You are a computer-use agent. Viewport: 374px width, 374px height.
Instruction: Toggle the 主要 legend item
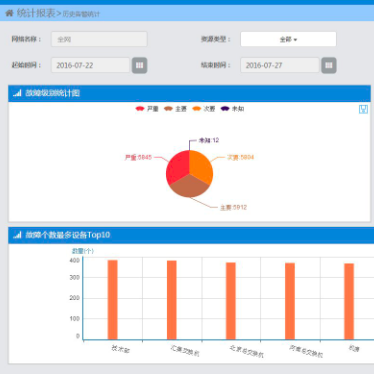coord(175,109)
